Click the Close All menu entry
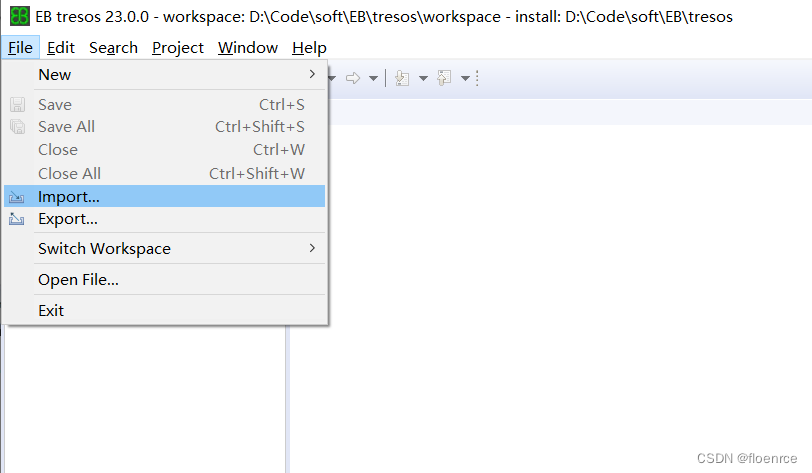 [165, 174]
